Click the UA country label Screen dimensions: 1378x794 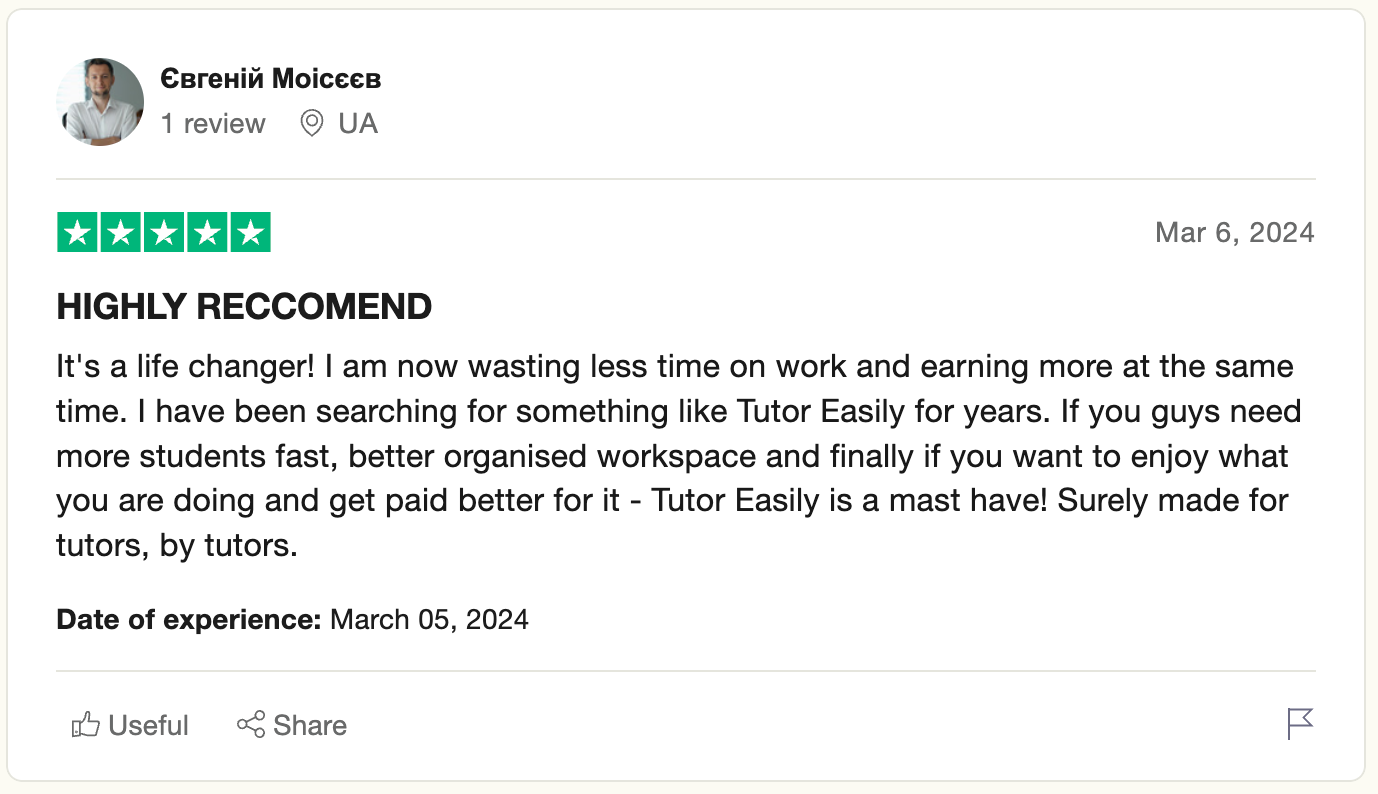click(358, 124)
